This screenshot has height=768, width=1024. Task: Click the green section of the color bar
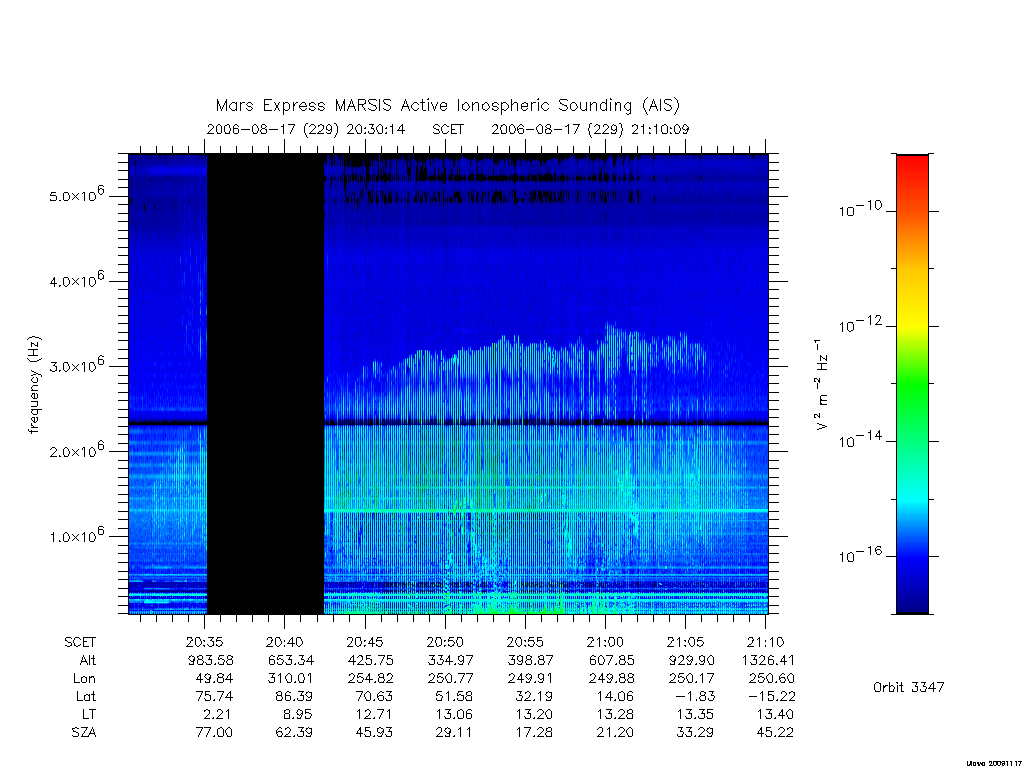click(x=912, y=384)
